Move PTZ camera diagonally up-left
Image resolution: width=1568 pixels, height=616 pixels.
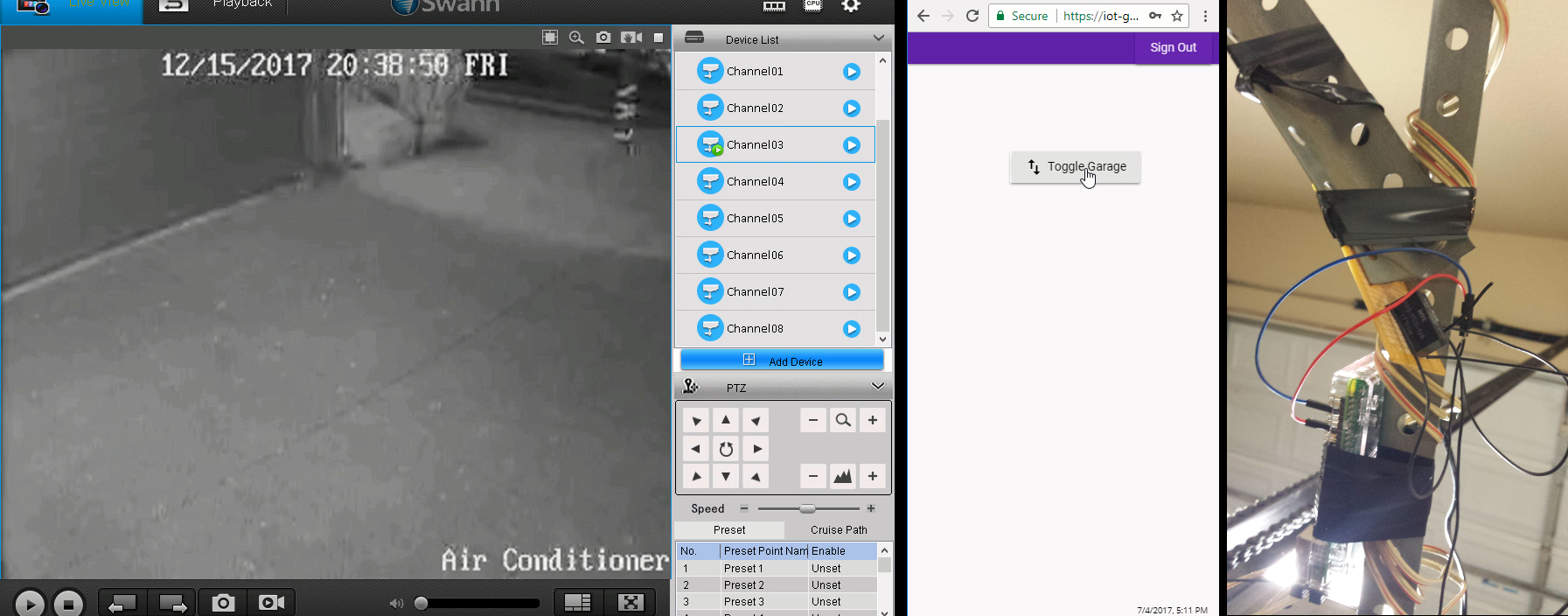[x=696, y=420]
